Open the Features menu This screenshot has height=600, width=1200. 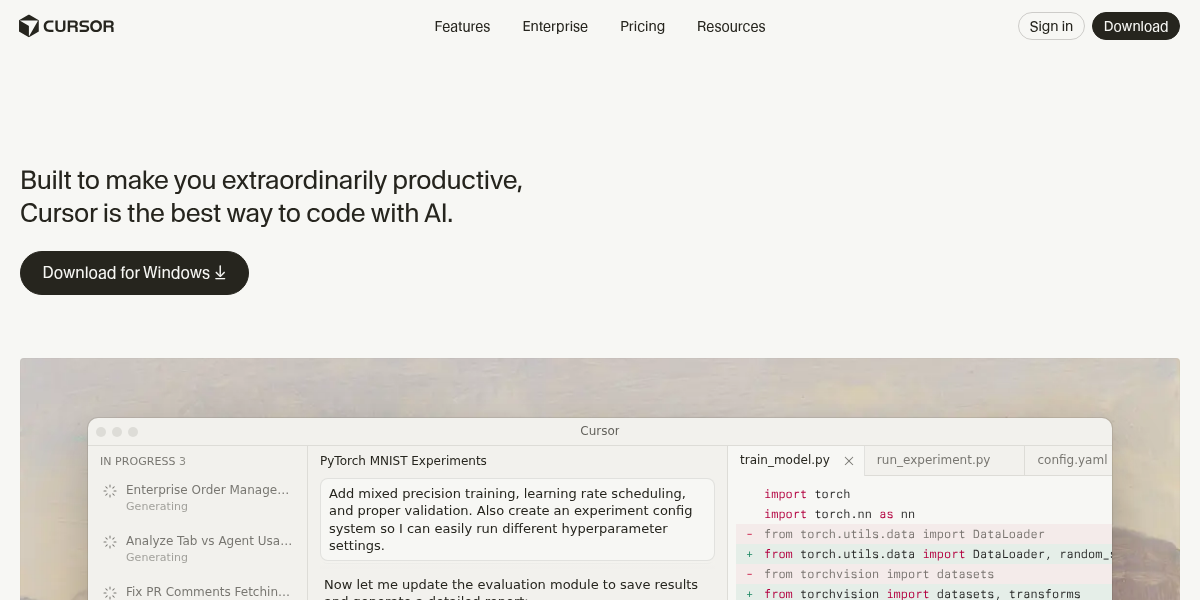(462, 27)
